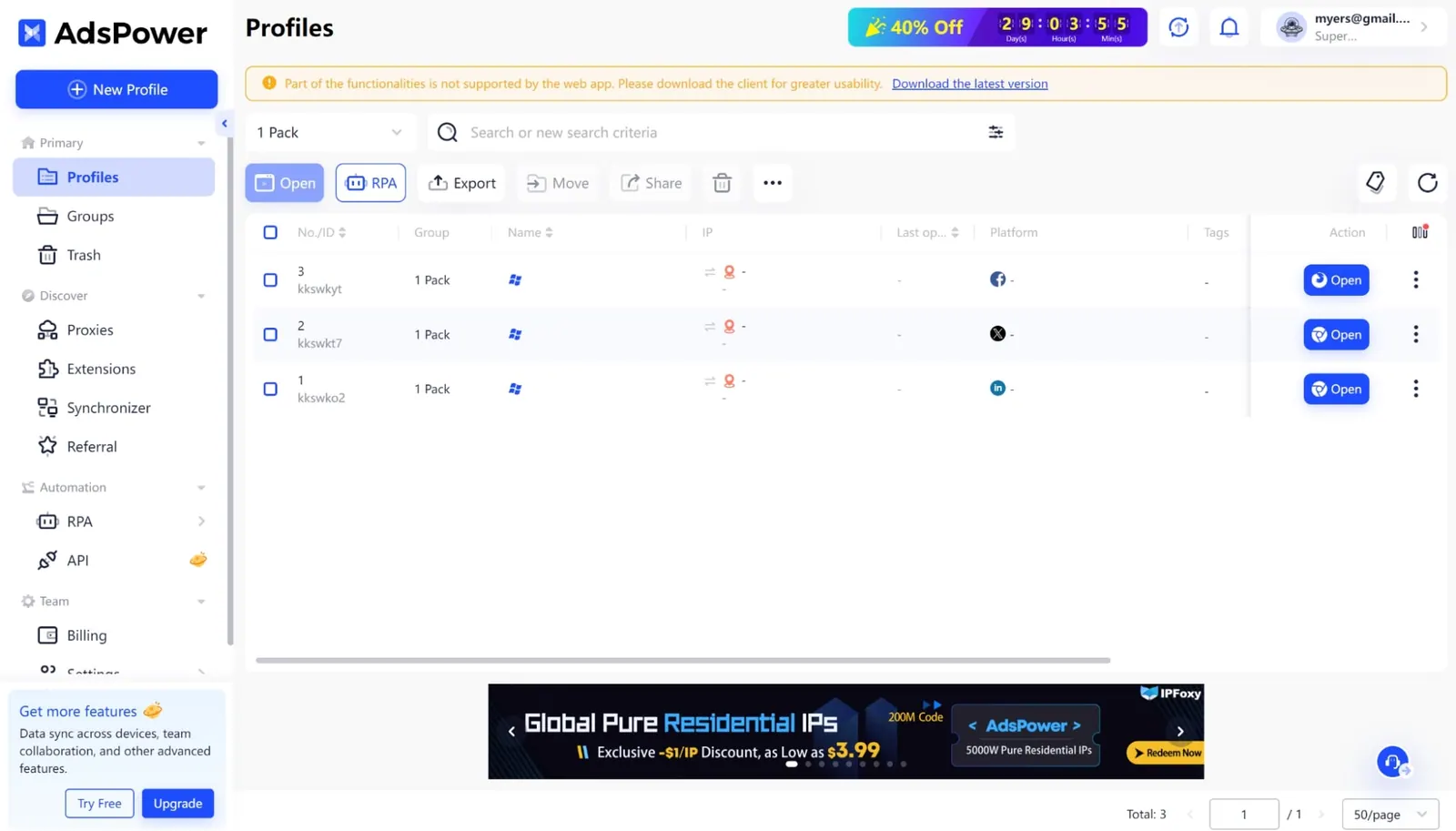Viewport: 1456px width, 831px height.
Task: Collapse the Automation section in sidebar
Action: click(x=201, y=488)
